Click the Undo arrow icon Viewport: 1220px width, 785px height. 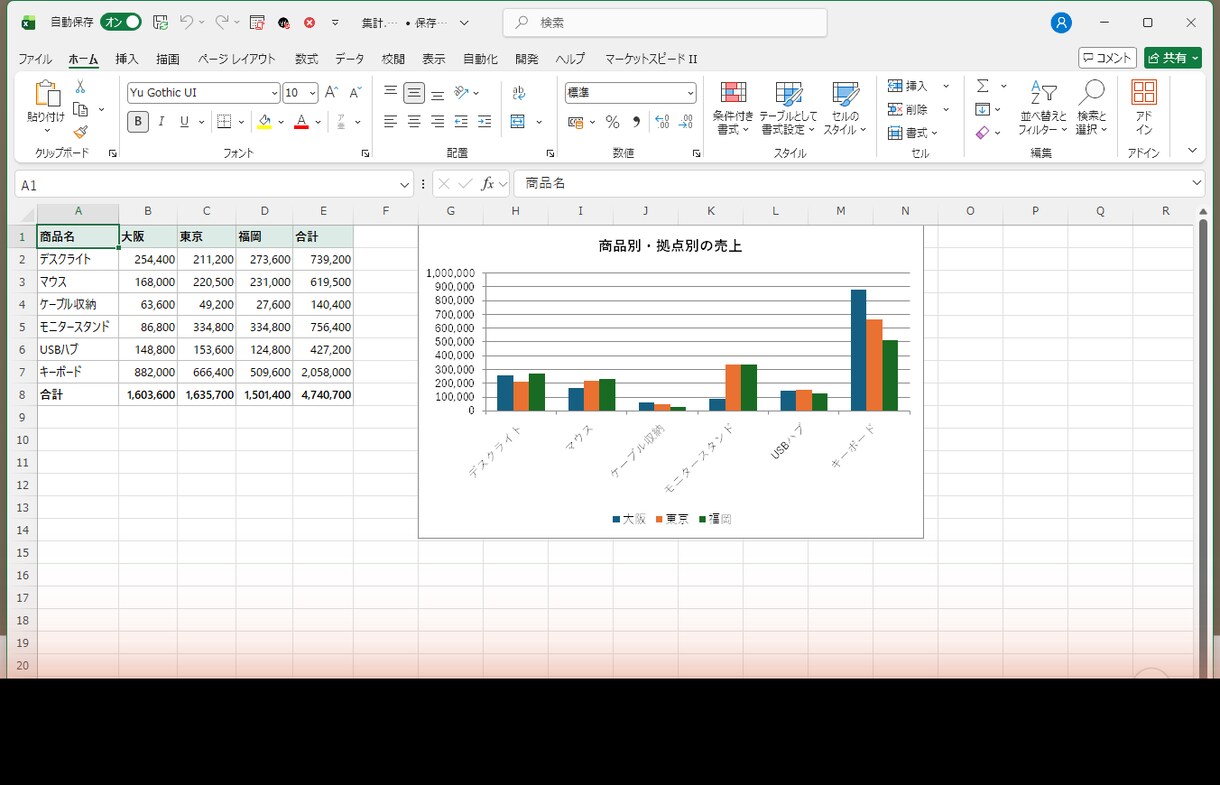click(186, 22)
